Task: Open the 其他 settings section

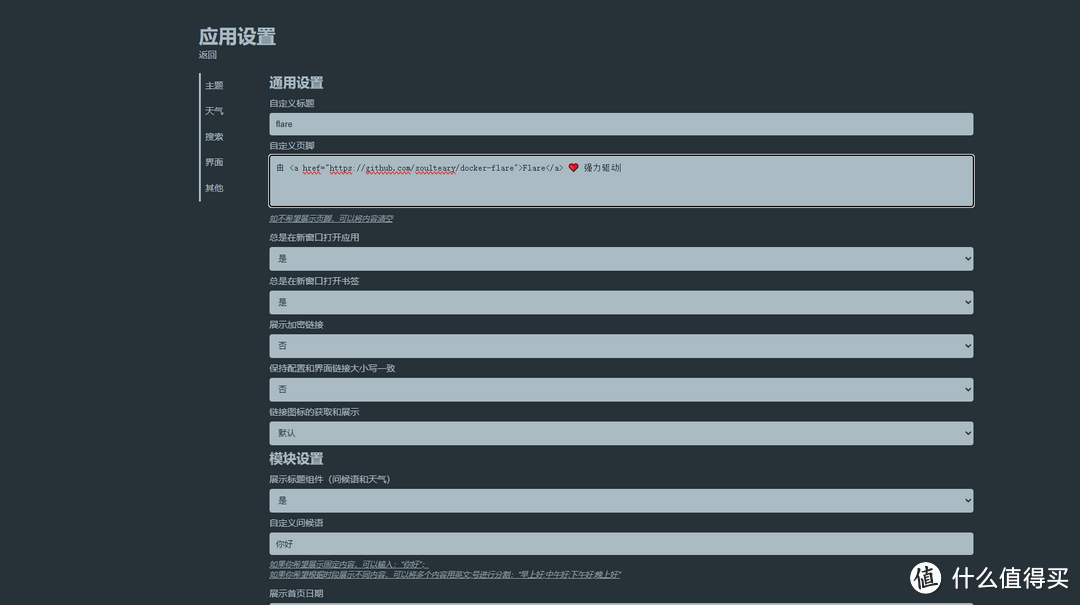Action: (213, 187)
